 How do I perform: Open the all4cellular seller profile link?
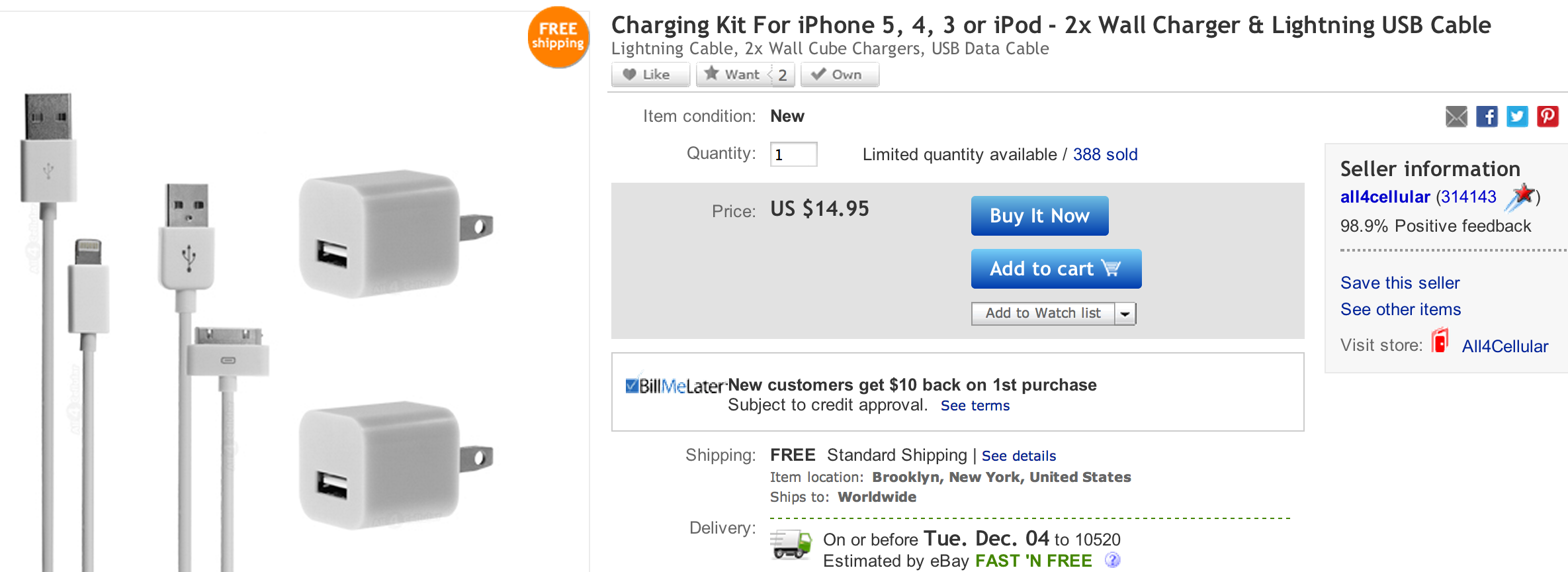pos(1385,197)
